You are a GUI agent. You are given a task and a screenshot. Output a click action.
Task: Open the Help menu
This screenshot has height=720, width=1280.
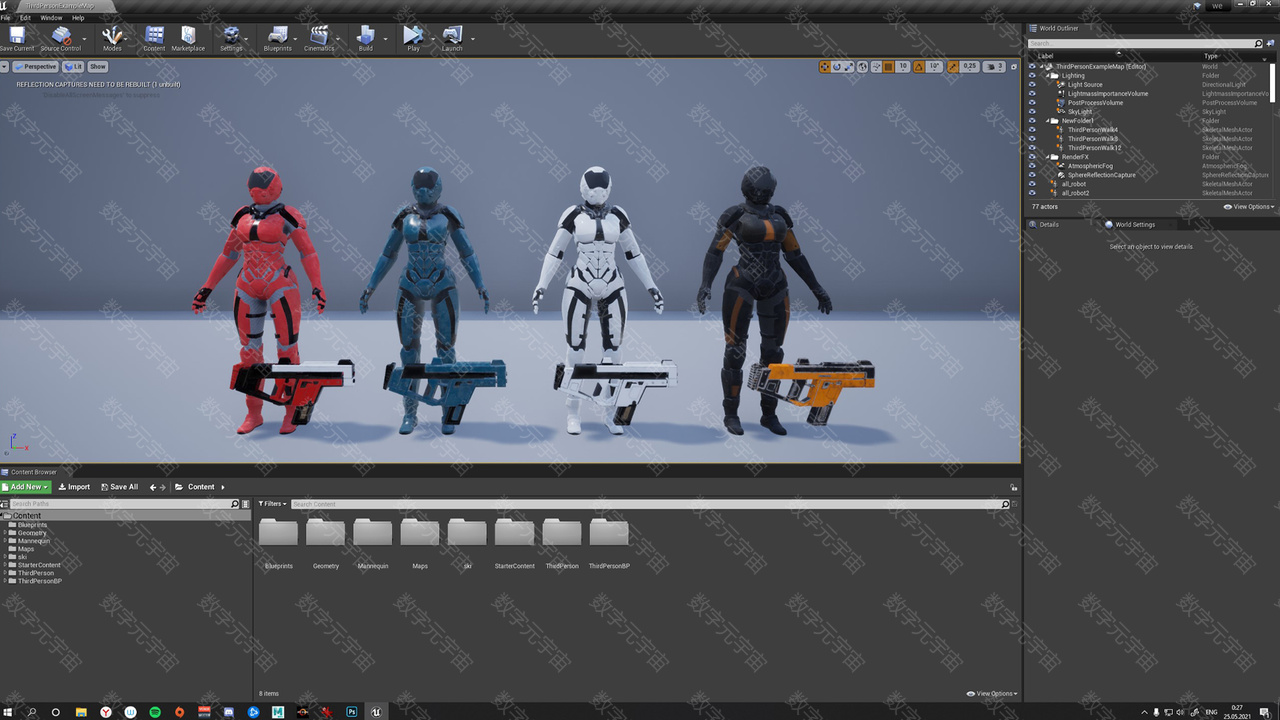(78, 18)
